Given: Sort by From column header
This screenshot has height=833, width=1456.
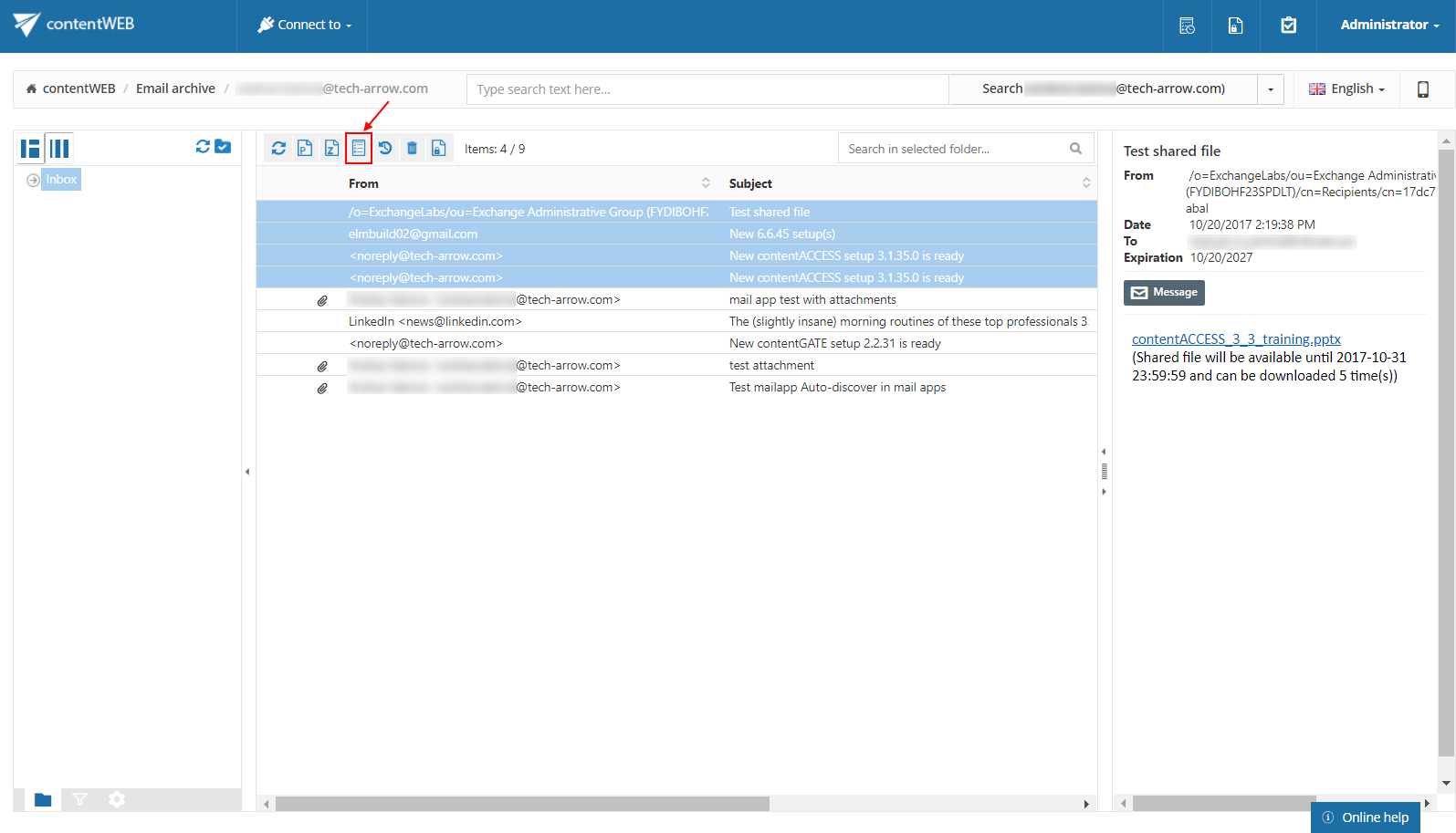Looking at the screenshot, I should [x=363, y=183].
